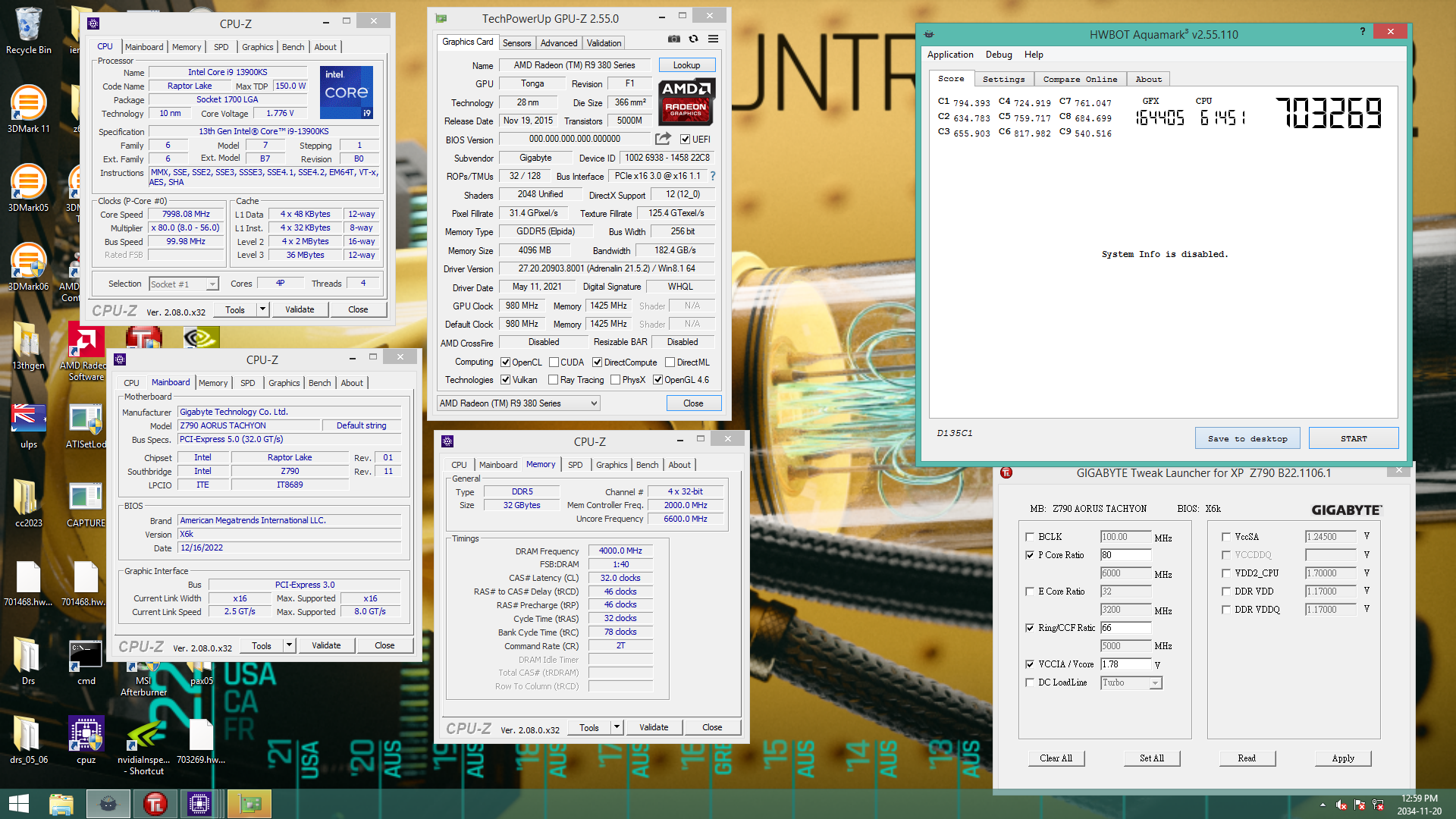Toggle the OpenCL checkbox
Image resolution: width=1456 pixels, height=819 pixels.
(505, 362)
